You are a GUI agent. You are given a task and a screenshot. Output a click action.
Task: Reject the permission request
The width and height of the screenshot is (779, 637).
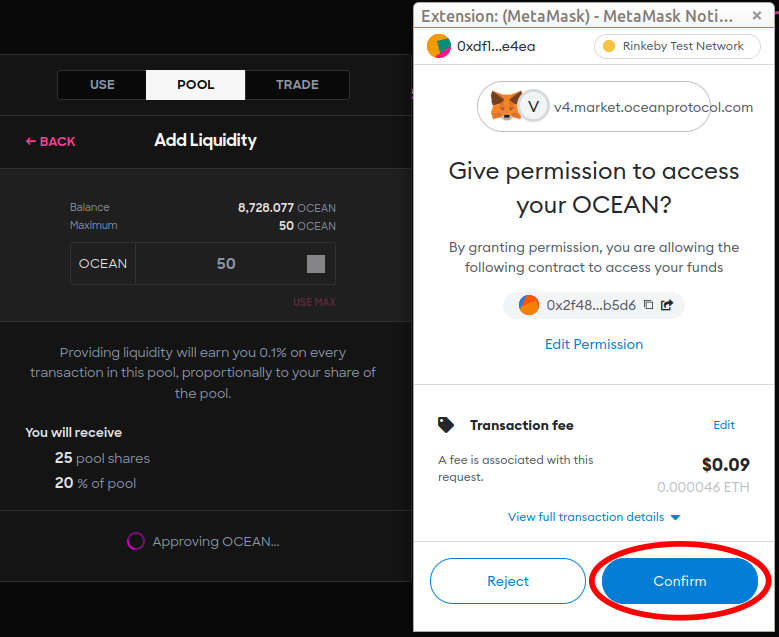tap(508, 581)
